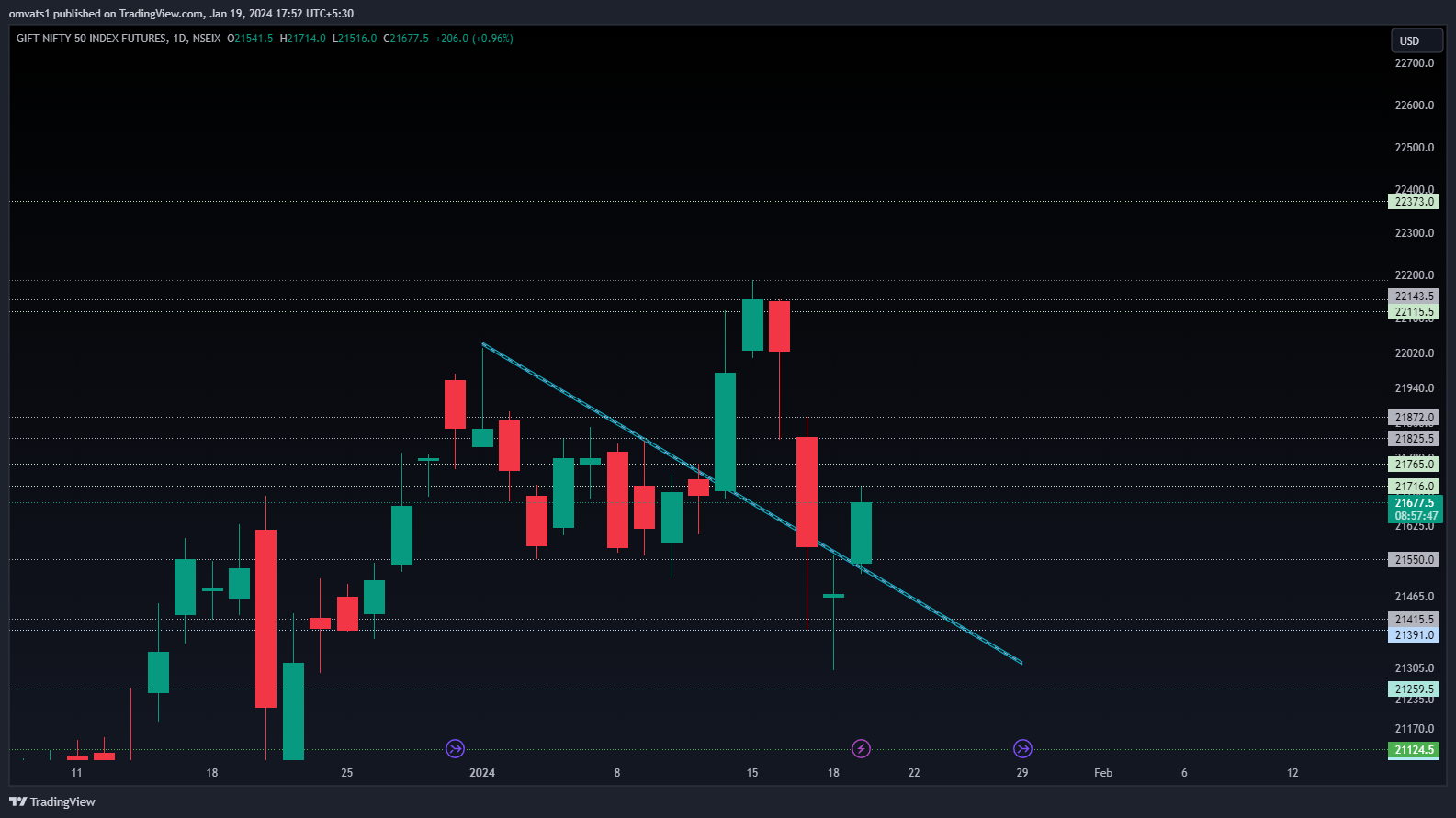Click the 21825.5 price level label

click(x=1414, y=439)
